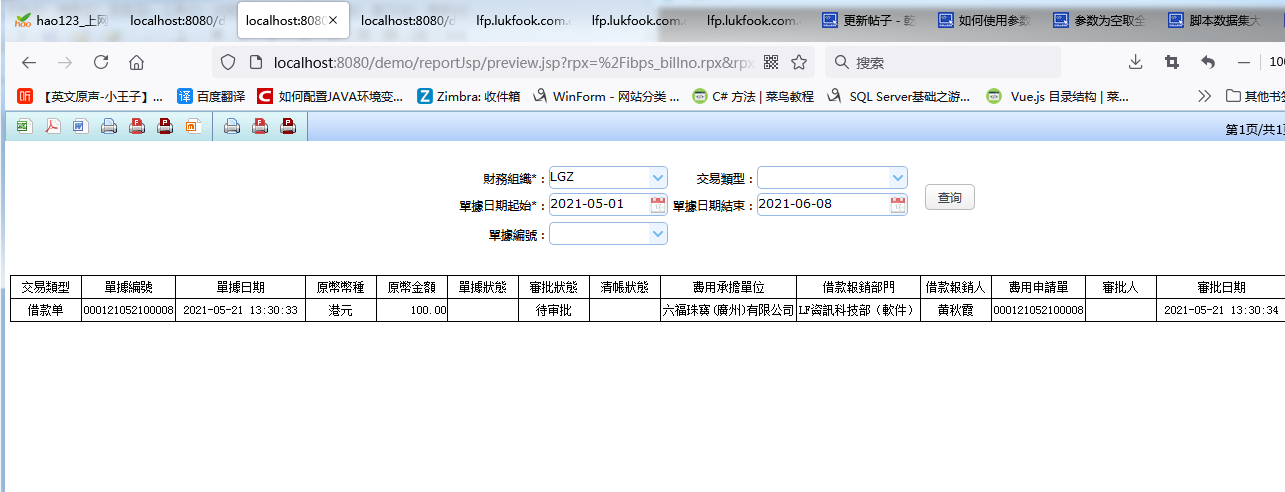Open the Zimbra: 收件箱 bookmark
The height and width of the screenshot is (492, 1285).
tap(469, 97)
